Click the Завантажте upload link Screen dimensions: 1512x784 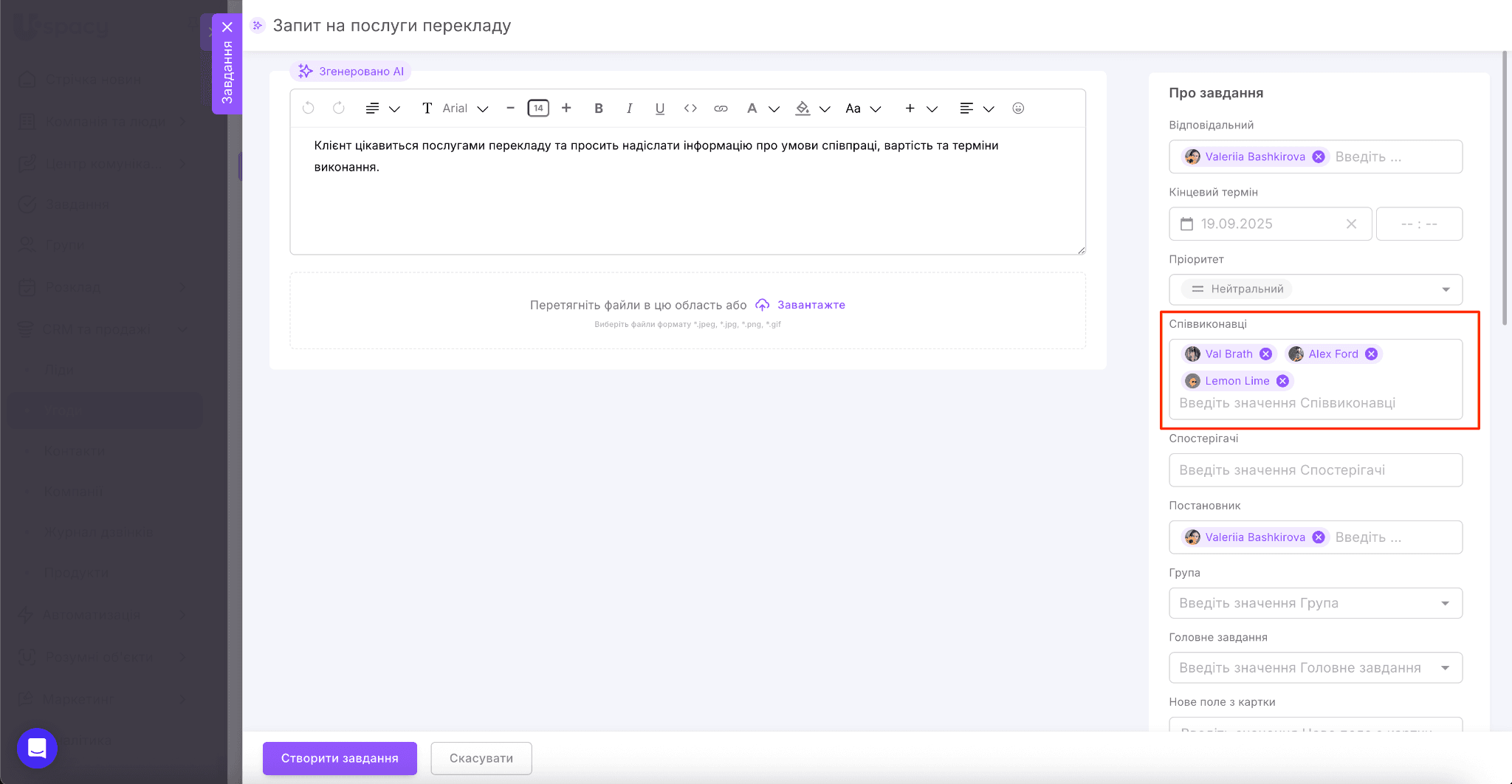[811, 305]
